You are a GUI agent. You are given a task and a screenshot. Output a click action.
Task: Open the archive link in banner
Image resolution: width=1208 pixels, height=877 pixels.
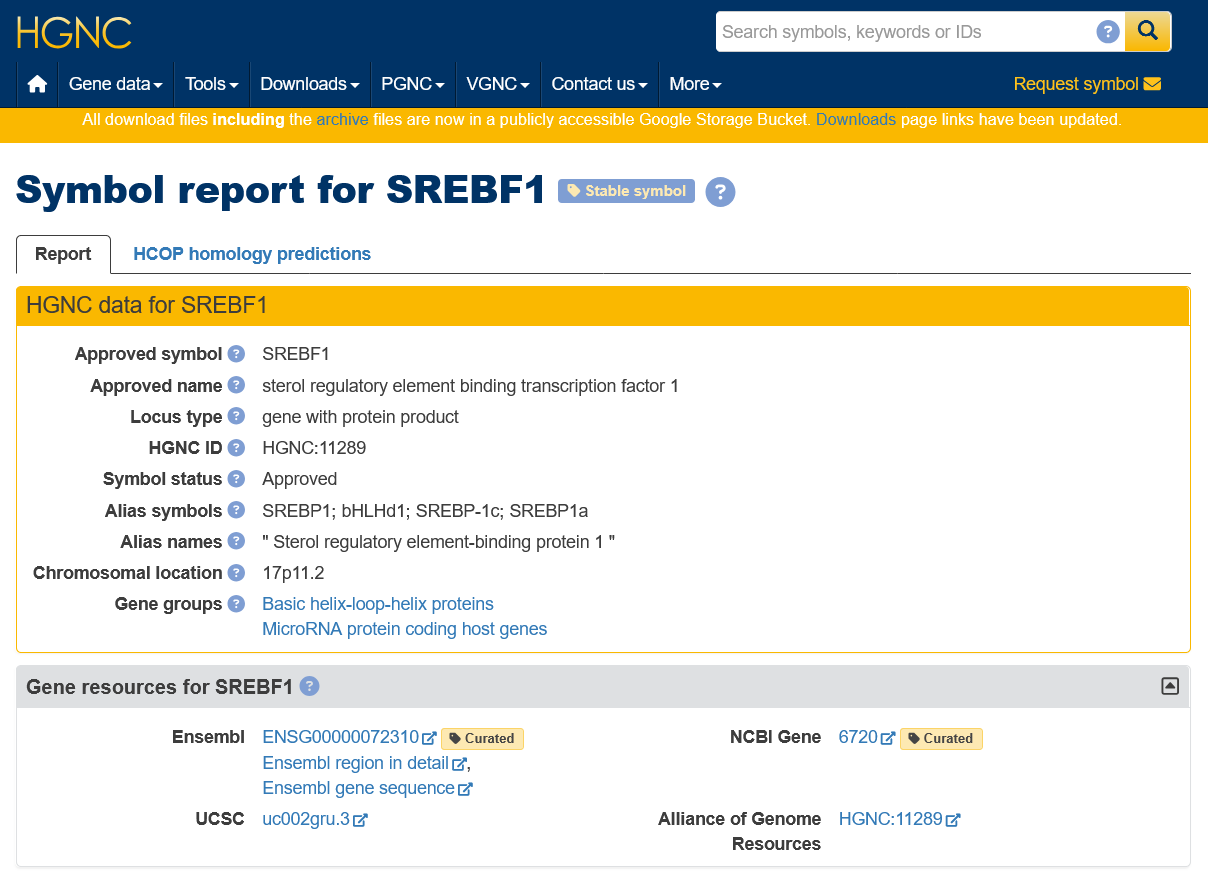(342, 120)
